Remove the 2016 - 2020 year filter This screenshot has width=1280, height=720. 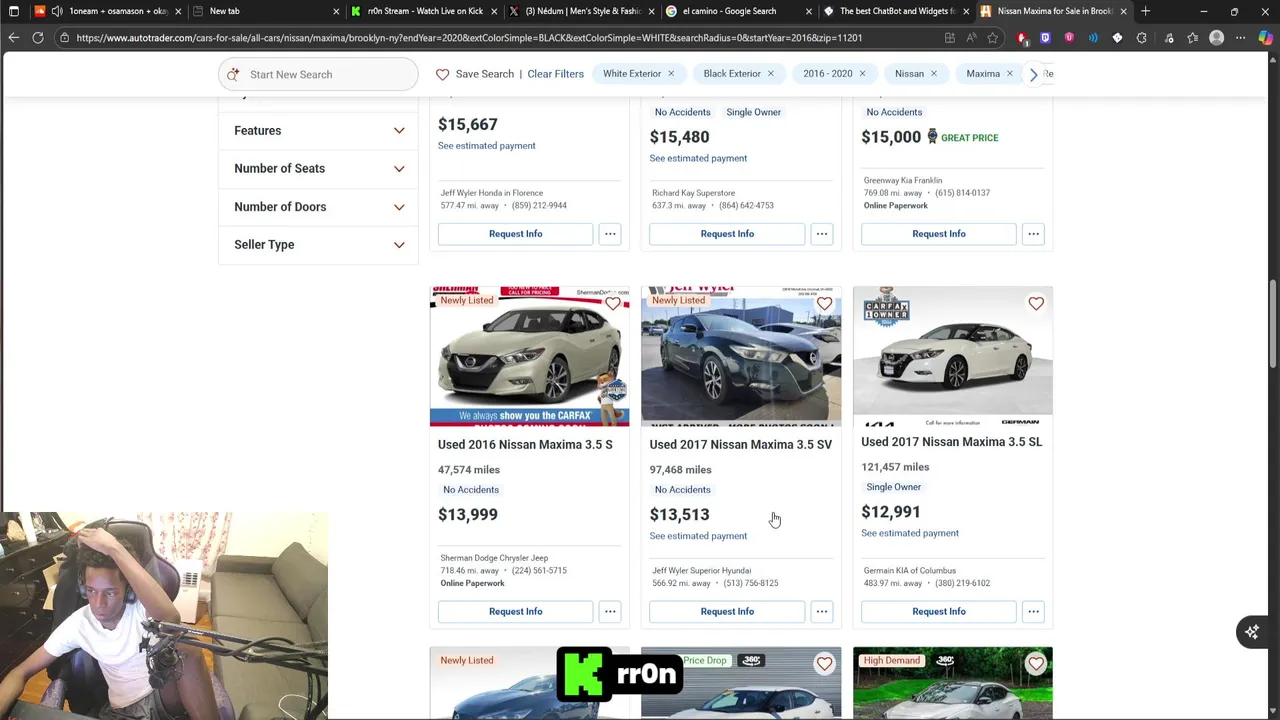862,74
